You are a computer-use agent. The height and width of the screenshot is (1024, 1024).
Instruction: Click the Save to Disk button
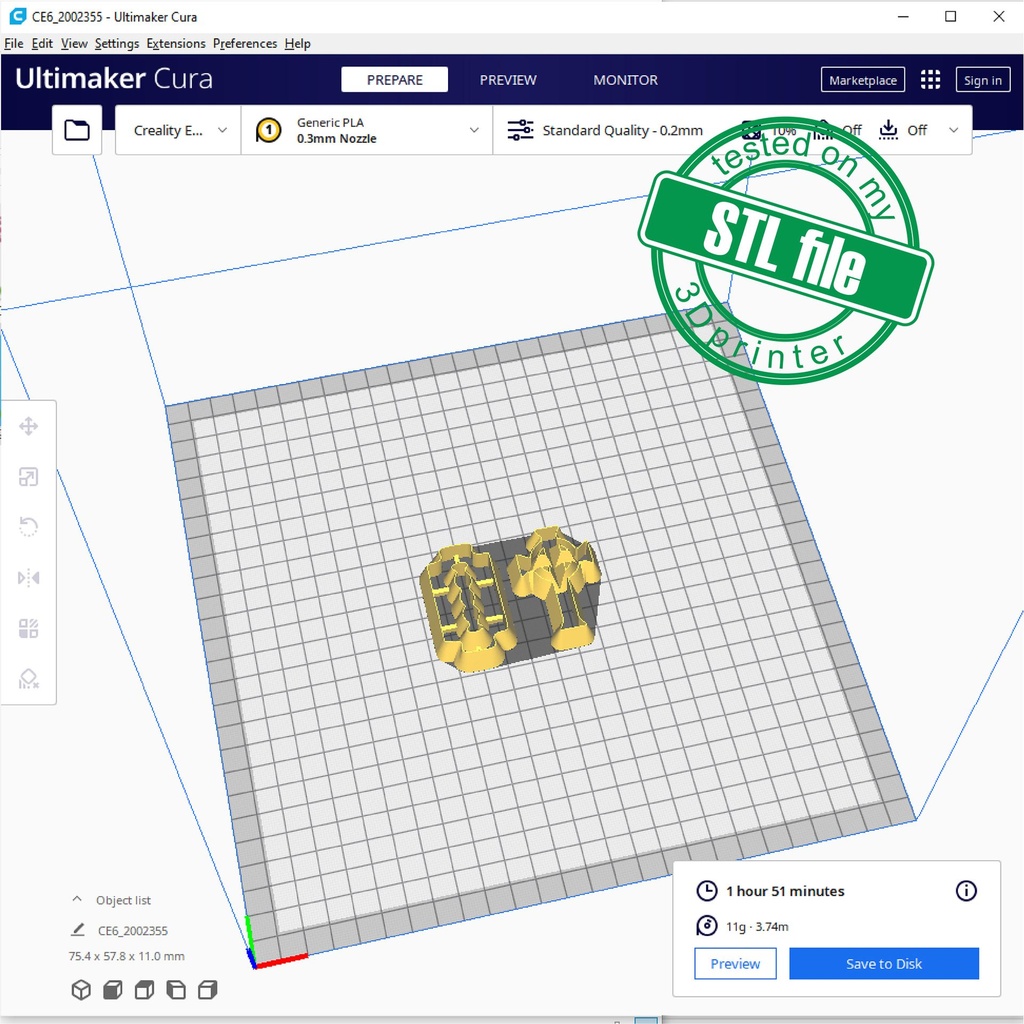click(x=884, y=964)
